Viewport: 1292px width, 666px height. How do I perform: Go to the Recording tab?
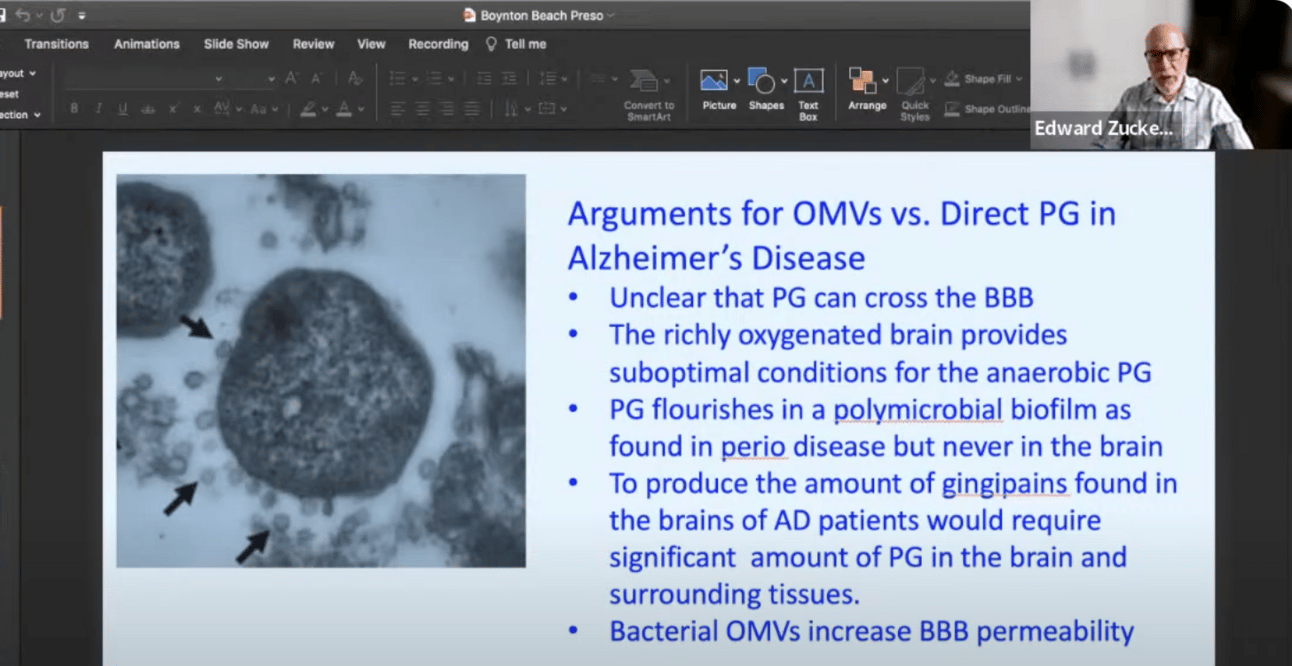pos(438,44)
